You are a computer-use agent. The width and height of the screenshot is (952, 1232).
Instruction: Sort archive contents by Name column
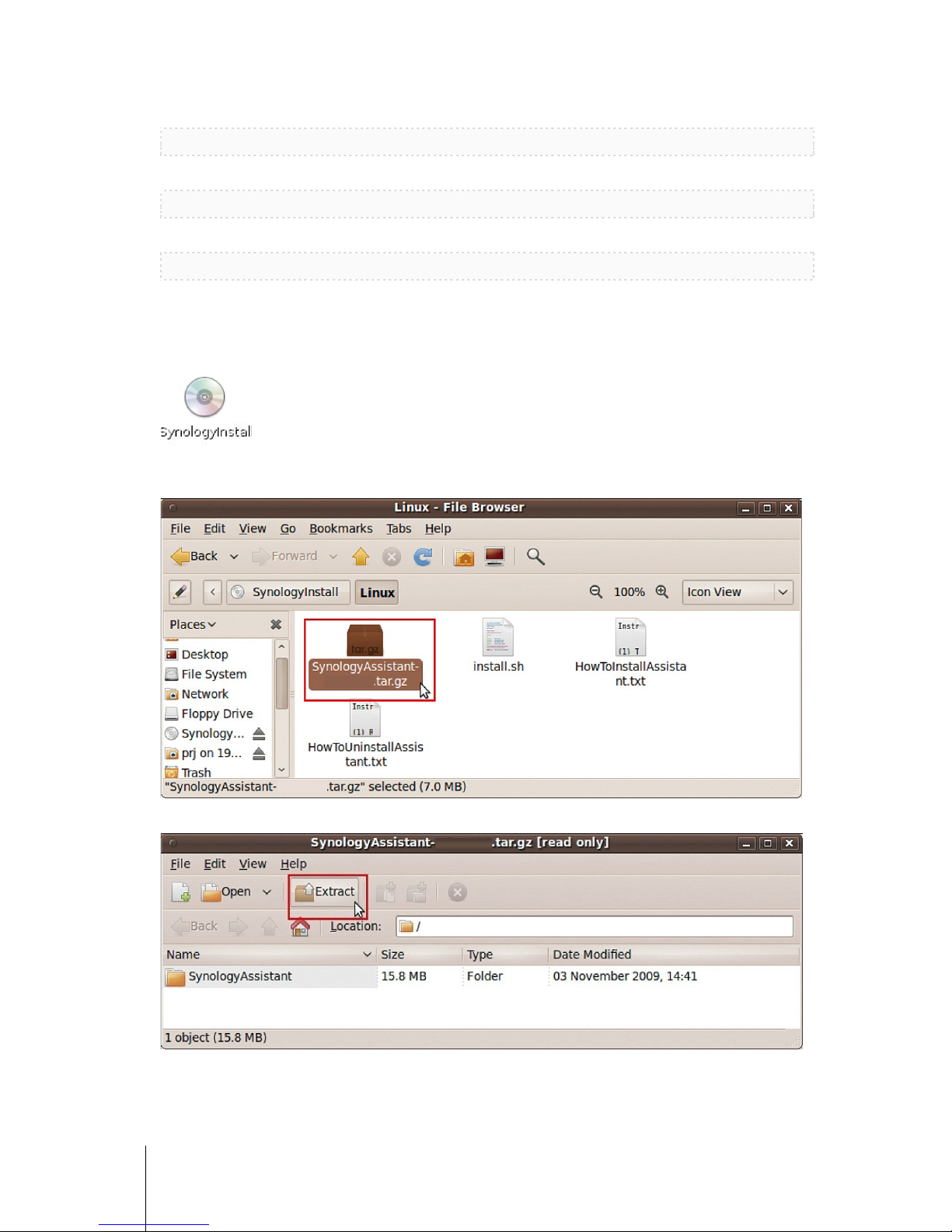pyautogui.click(x=269, y=955)
